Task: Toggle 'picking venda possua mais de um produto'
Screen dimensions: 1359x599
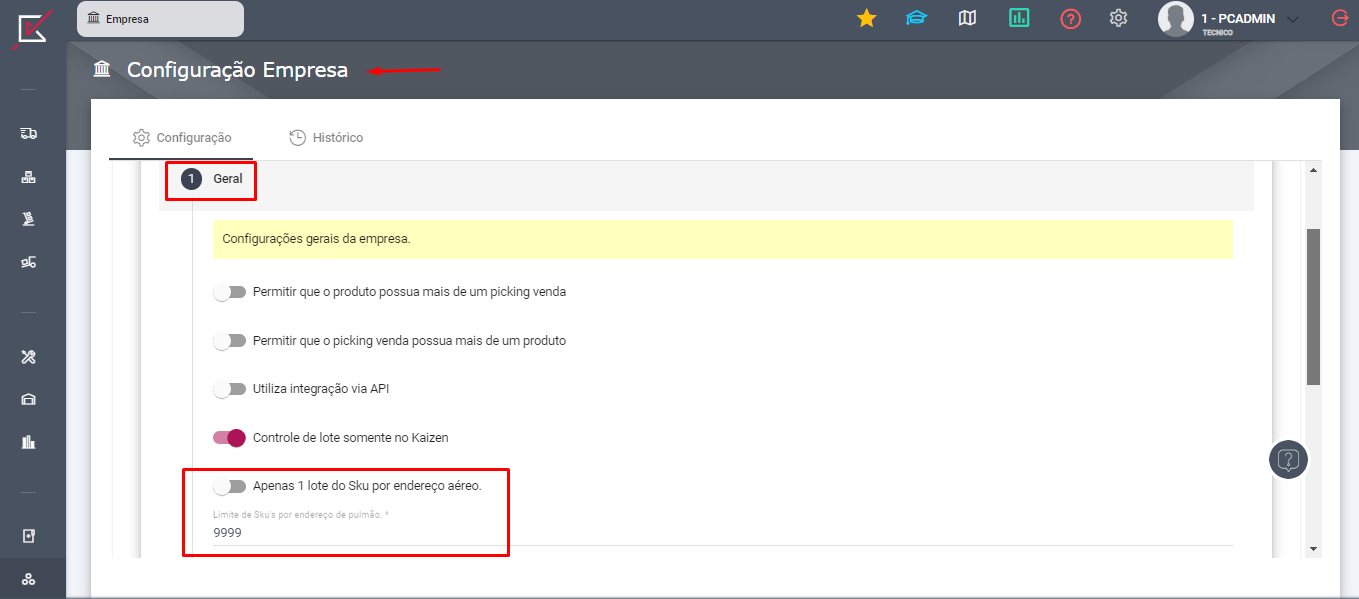Action: (x=230, y=341)
